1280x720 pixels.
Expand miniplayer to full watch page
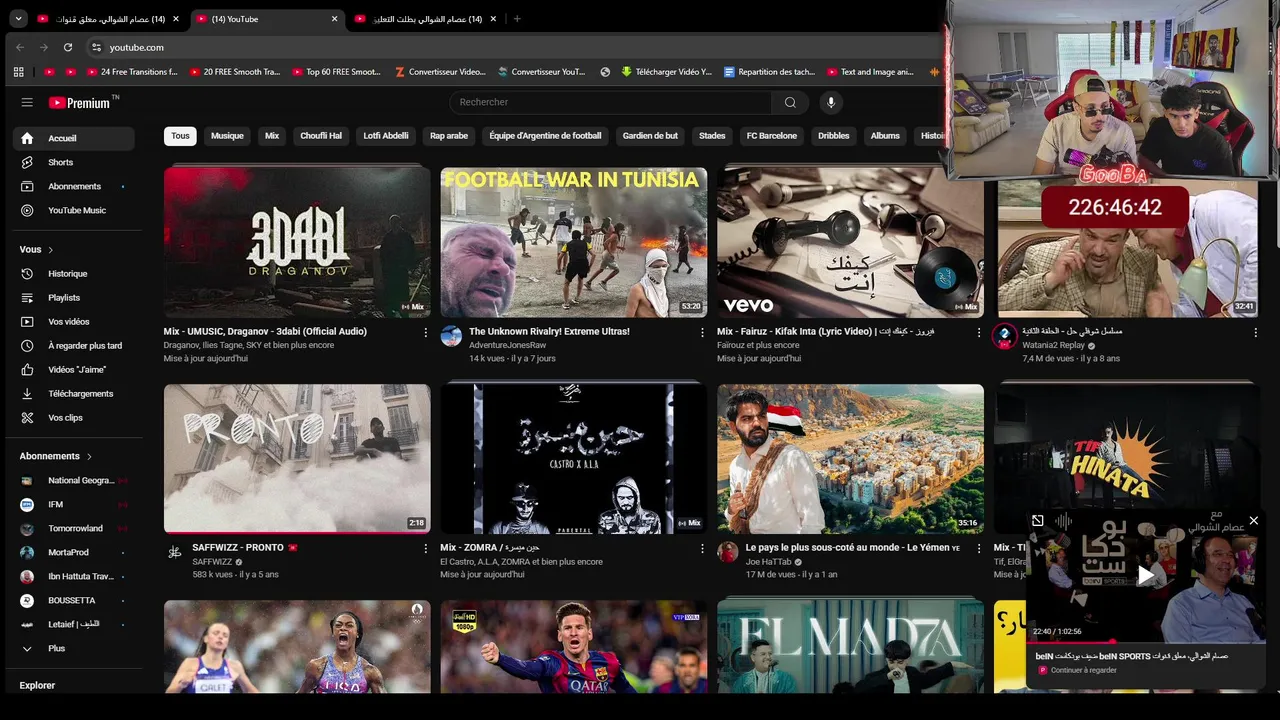[x=1038, y=520]
